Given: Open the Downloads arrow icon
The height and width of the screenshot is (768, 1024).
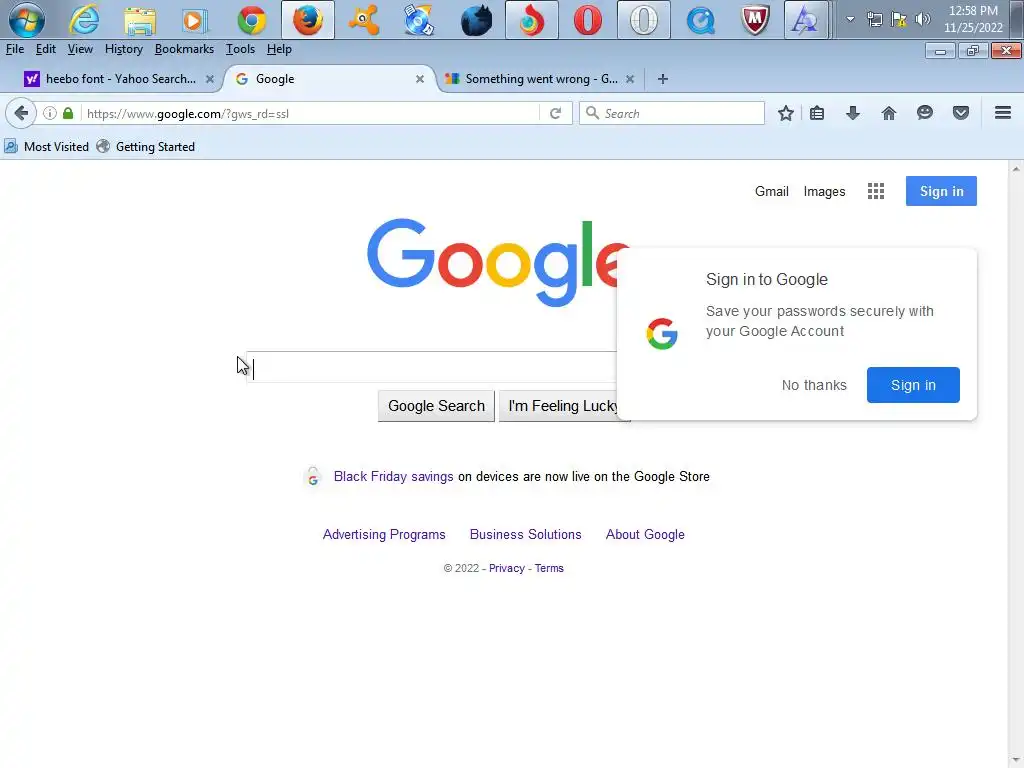Looking at the screenshot, I should tap(852, 113).
